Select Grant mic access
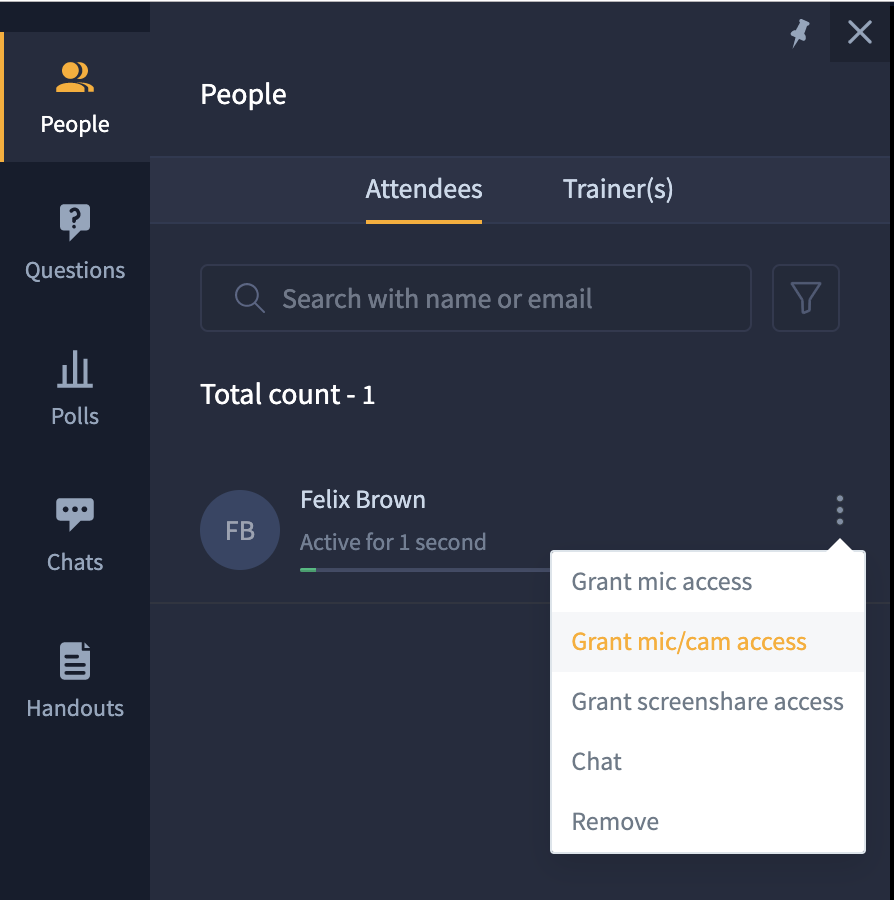The width and height of the screenshot is (894, 900). pyautogui.click(x=708, y=582)
